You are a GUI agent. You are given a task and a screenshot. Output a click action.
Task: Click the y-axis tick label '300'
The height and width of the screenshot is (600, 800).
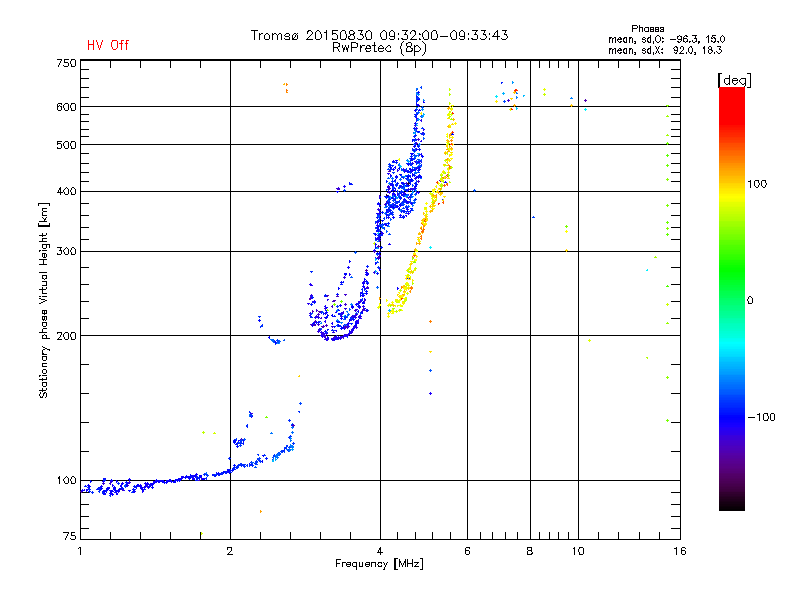pos(66,251)
